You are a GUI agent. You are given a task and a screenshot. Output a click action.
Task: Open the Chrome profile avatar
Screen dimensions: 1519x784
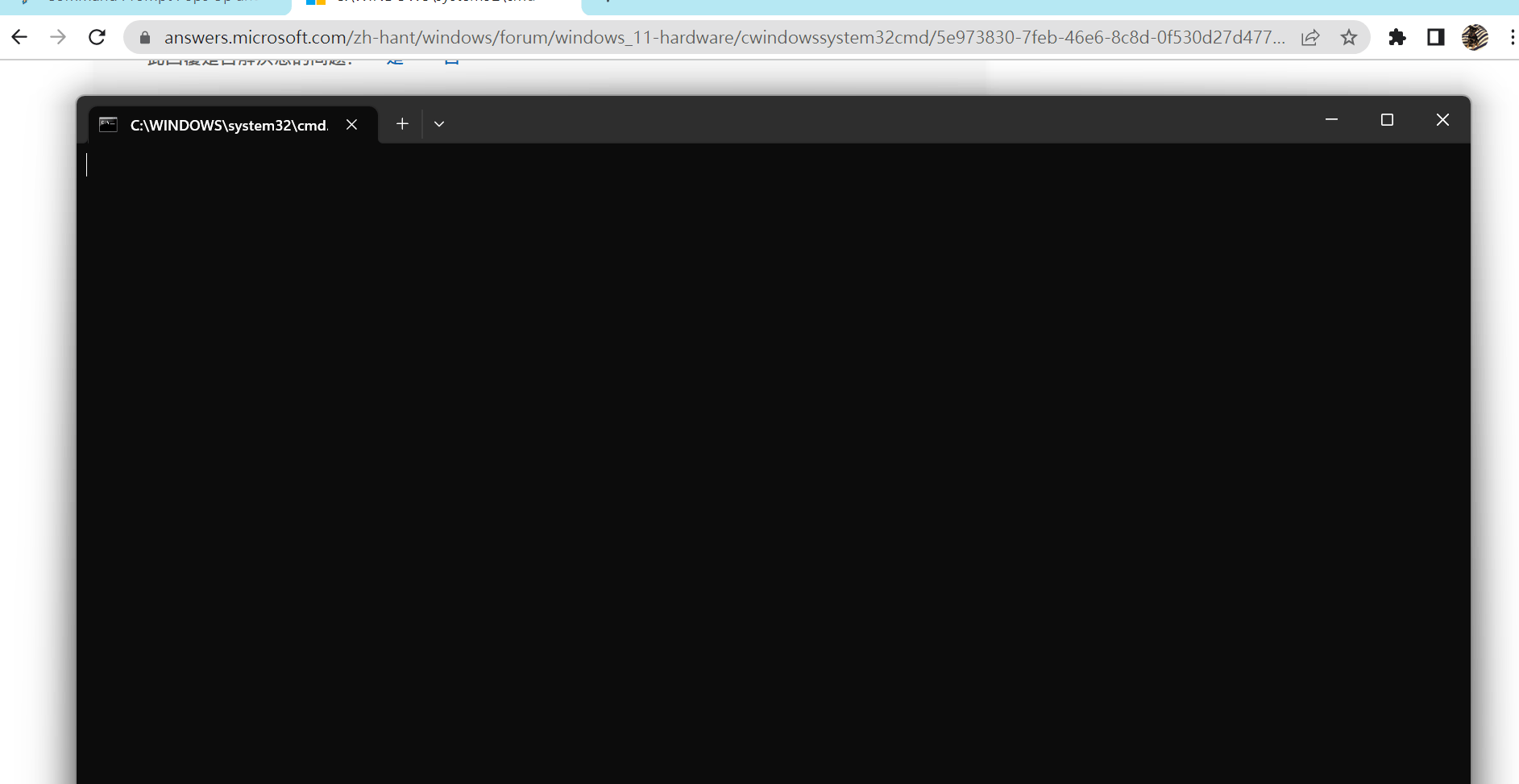1475,37
